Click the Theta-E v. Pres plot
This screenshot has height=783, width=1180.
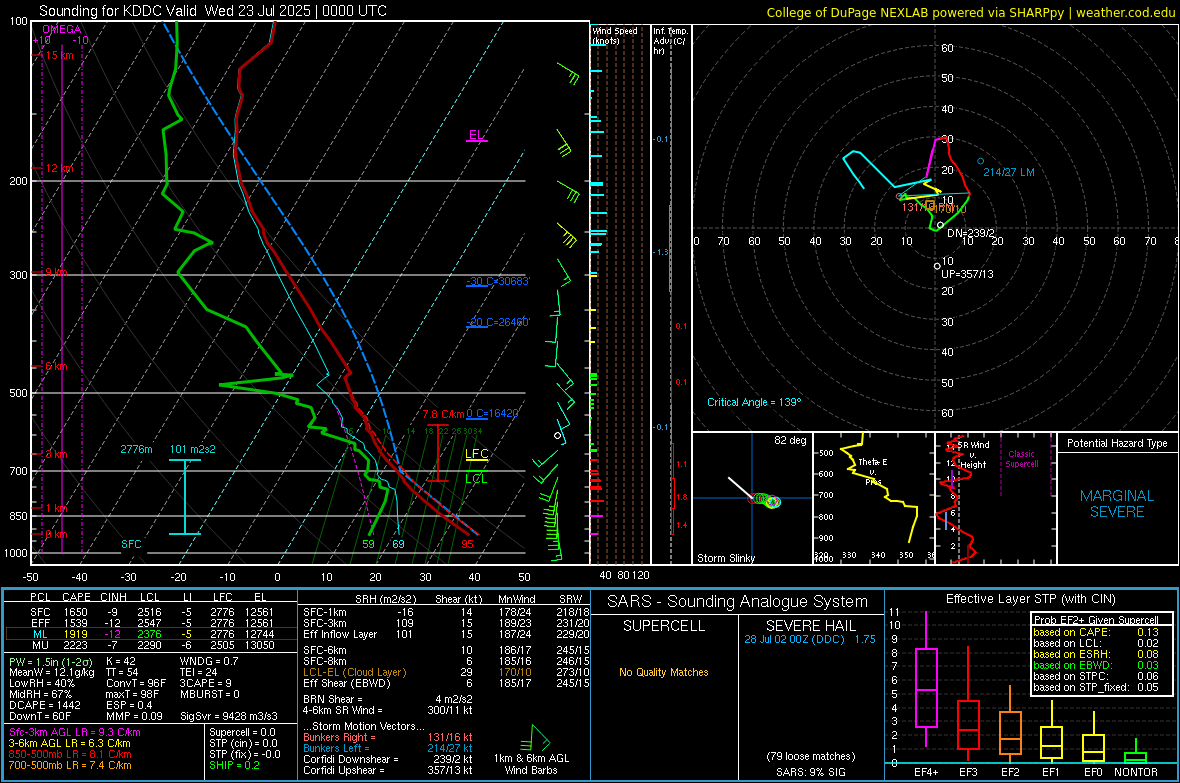coord(874,497)
